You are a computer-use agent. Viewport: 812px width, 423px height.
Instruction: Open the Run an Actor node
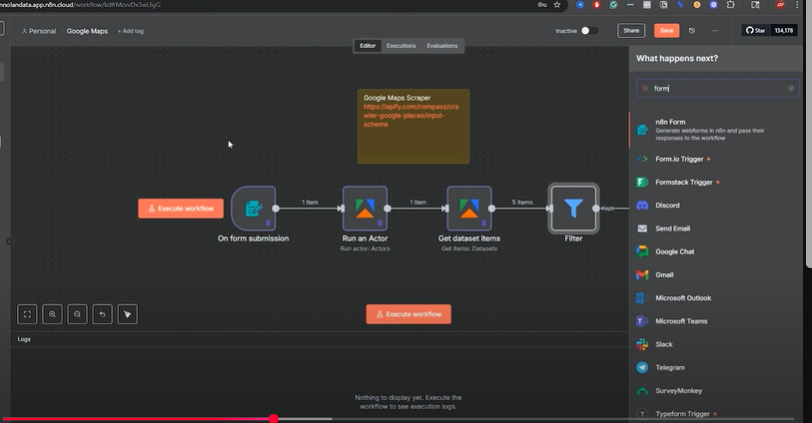[365, 209]
